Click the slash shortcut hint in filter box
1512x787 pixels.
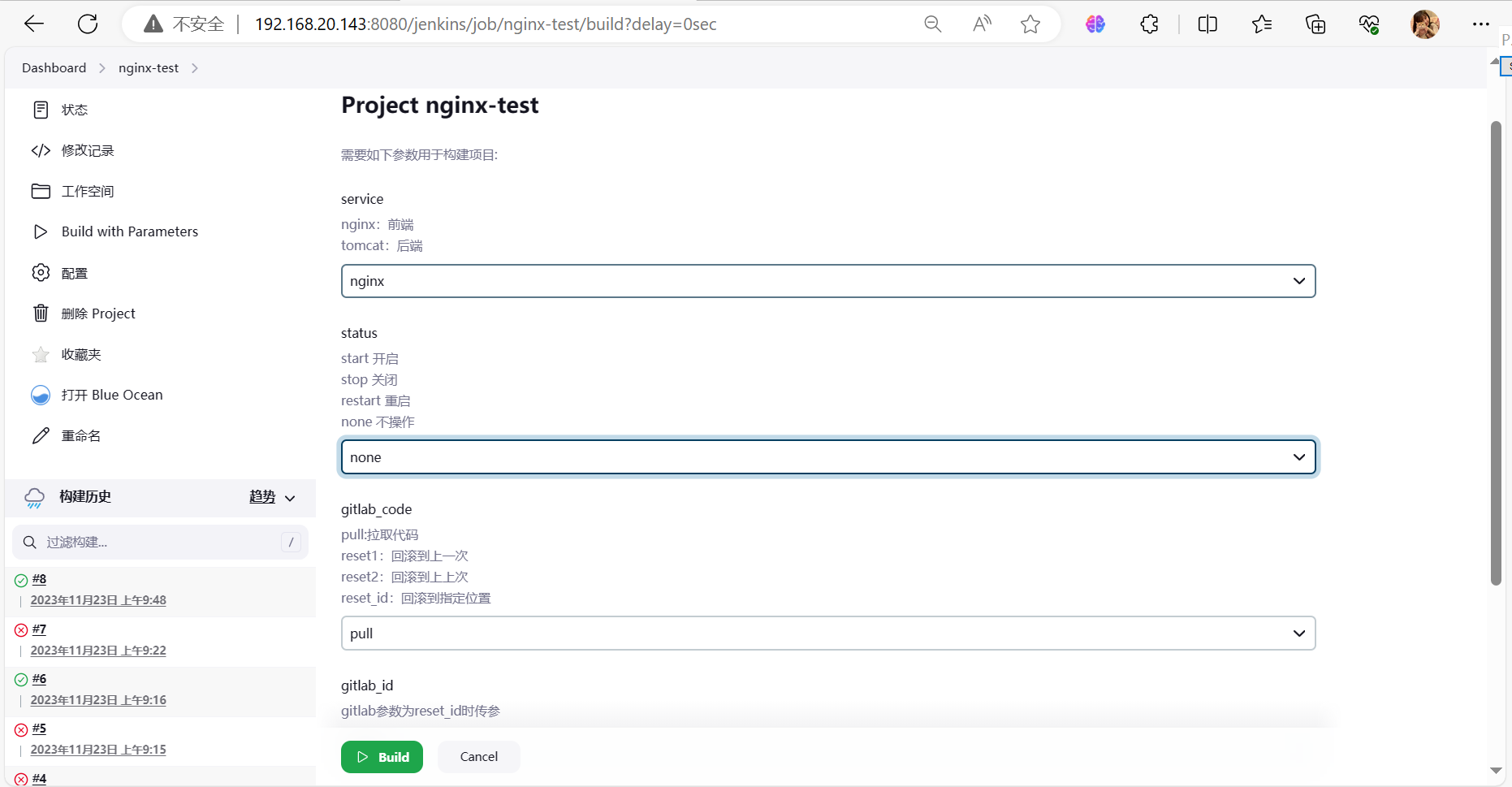[291, 542]
